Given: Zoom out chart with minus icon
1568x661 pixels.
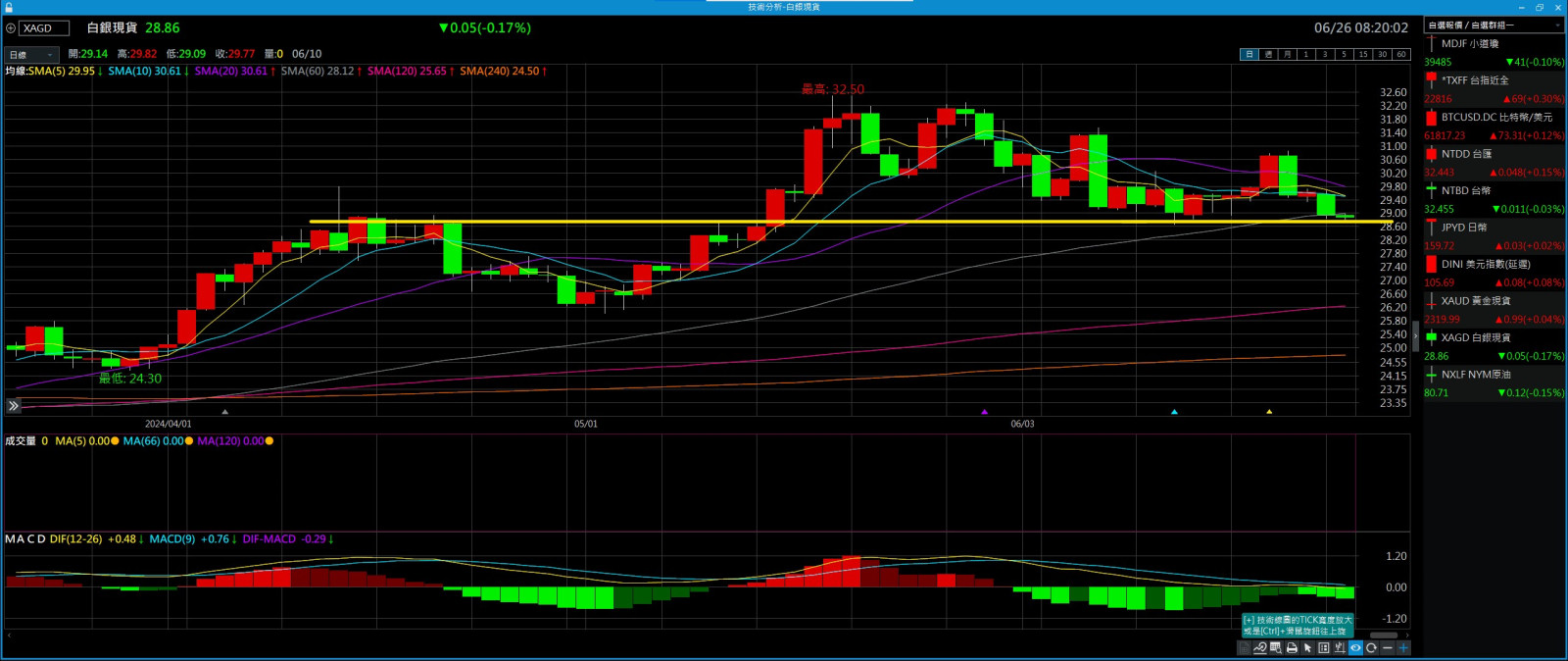Looking at the screenshot, I should (1388, 648).
